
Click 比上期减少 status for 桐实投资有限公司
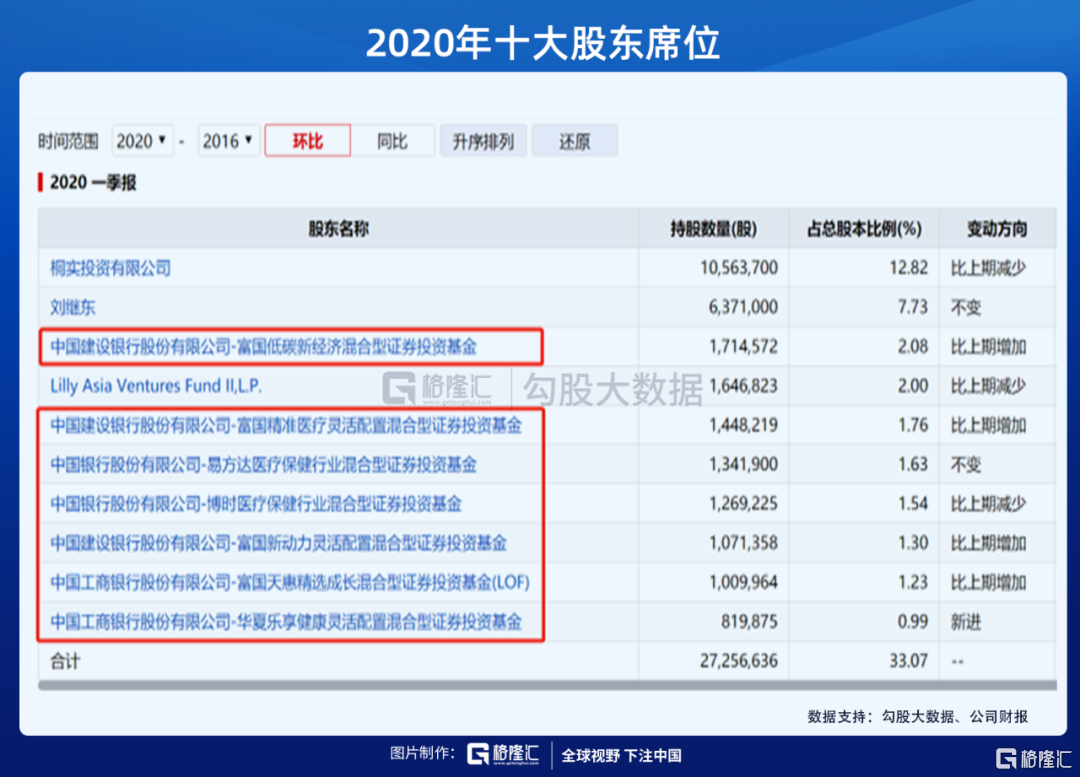tap(988, 268)
